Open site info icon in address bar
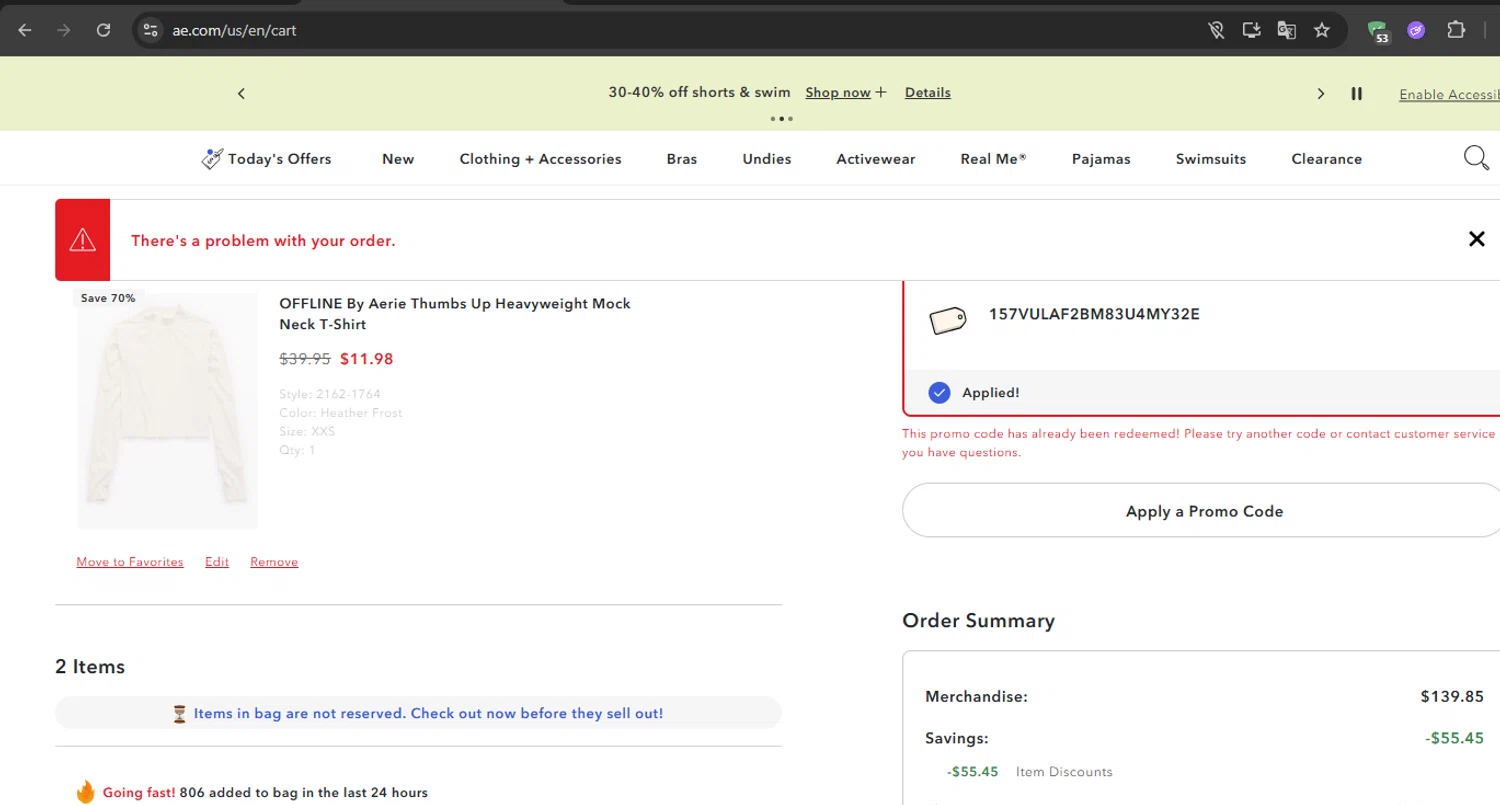Image resolution: width=1500 pixels, height=805 pixels. tap(151, 30)
